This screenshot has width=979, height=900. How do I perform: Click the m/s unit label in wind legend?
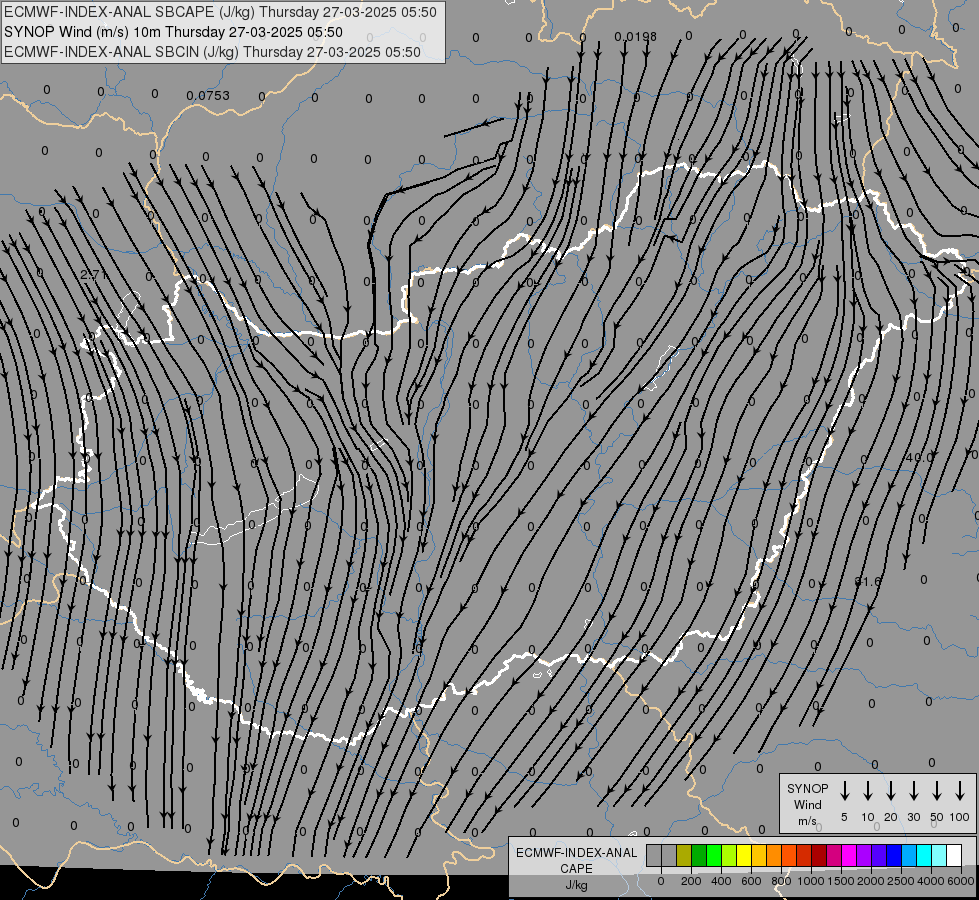[807, 821]
